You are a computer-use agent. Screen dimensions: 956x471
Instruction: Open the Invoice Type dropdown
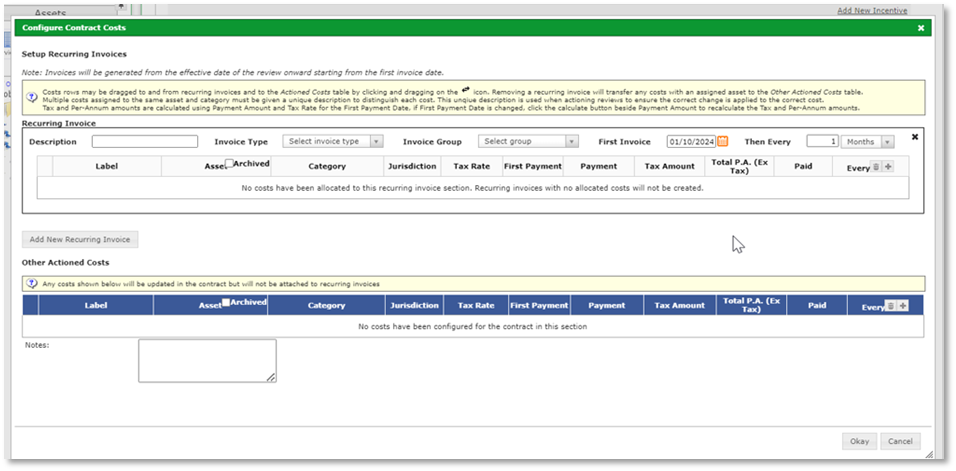point(333,141)
